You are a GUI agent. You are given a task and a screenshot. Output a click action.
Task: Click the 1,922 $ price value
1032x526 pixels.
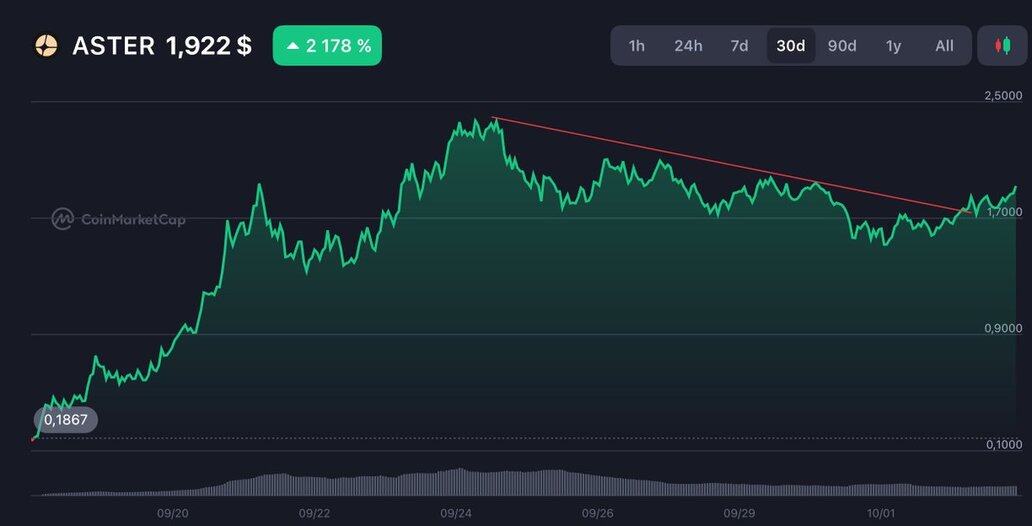(208, 46)
